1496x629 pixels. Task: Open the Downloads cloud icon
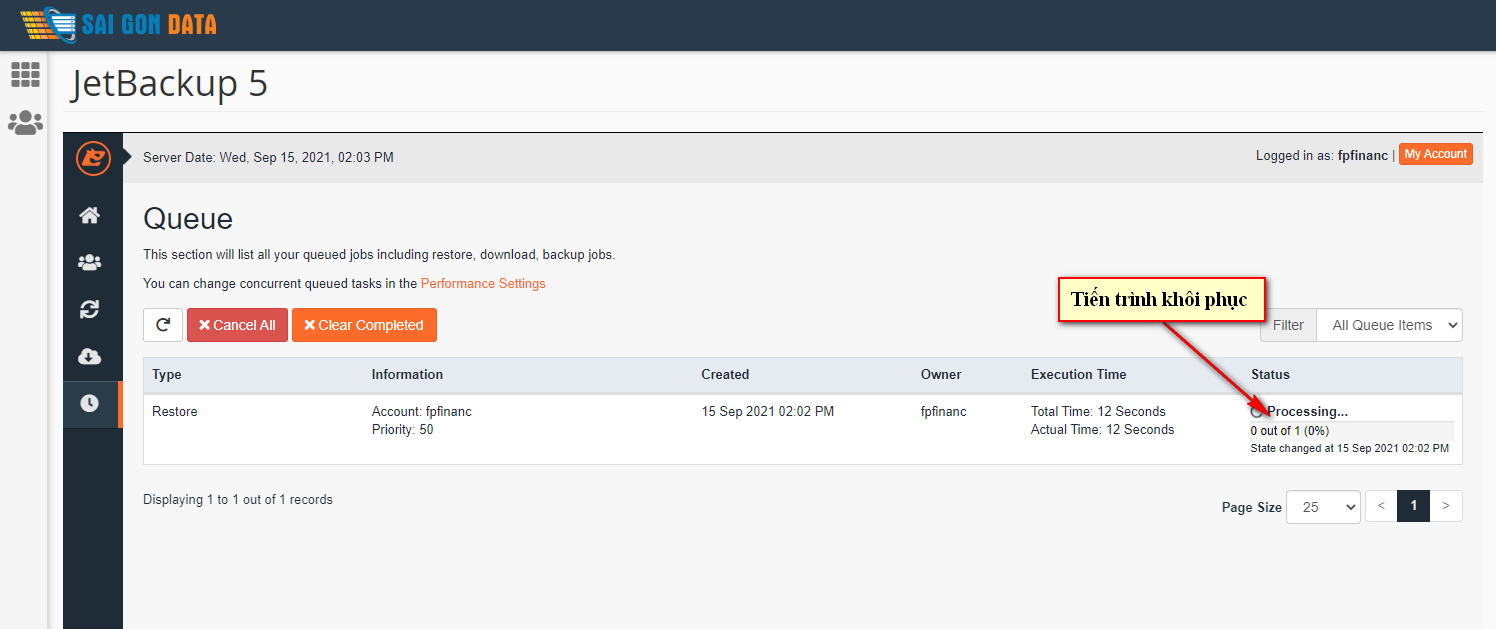(x=90, y=356)
